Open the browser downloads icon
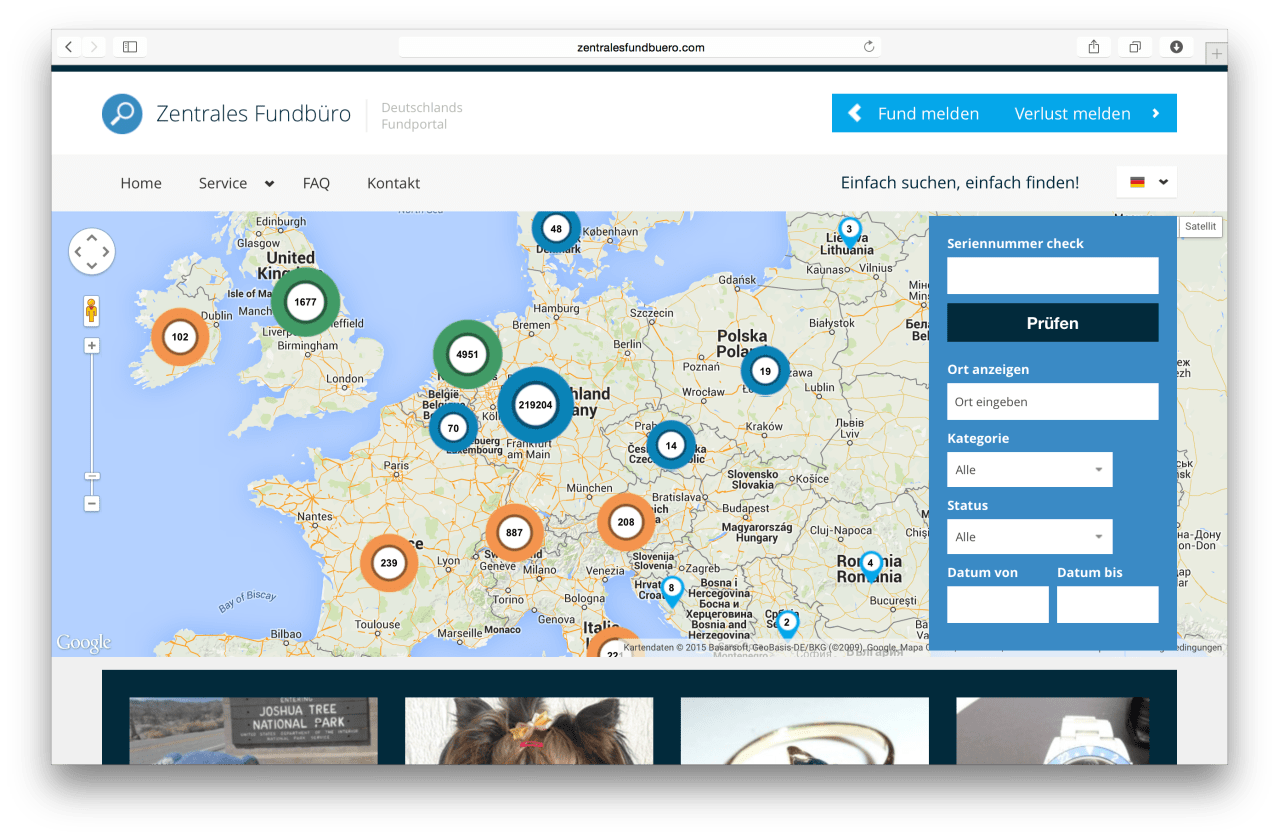The height and width of the screenshot is (838, 1279). click(x=1176, y=47)
